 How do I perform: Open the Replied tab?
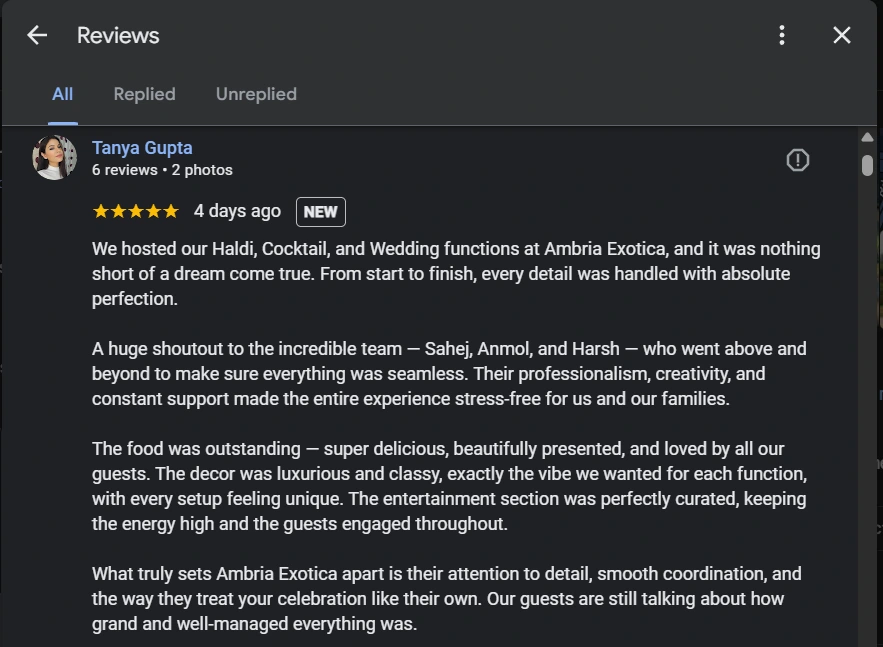pyautogui.click(x=144, y=94)
